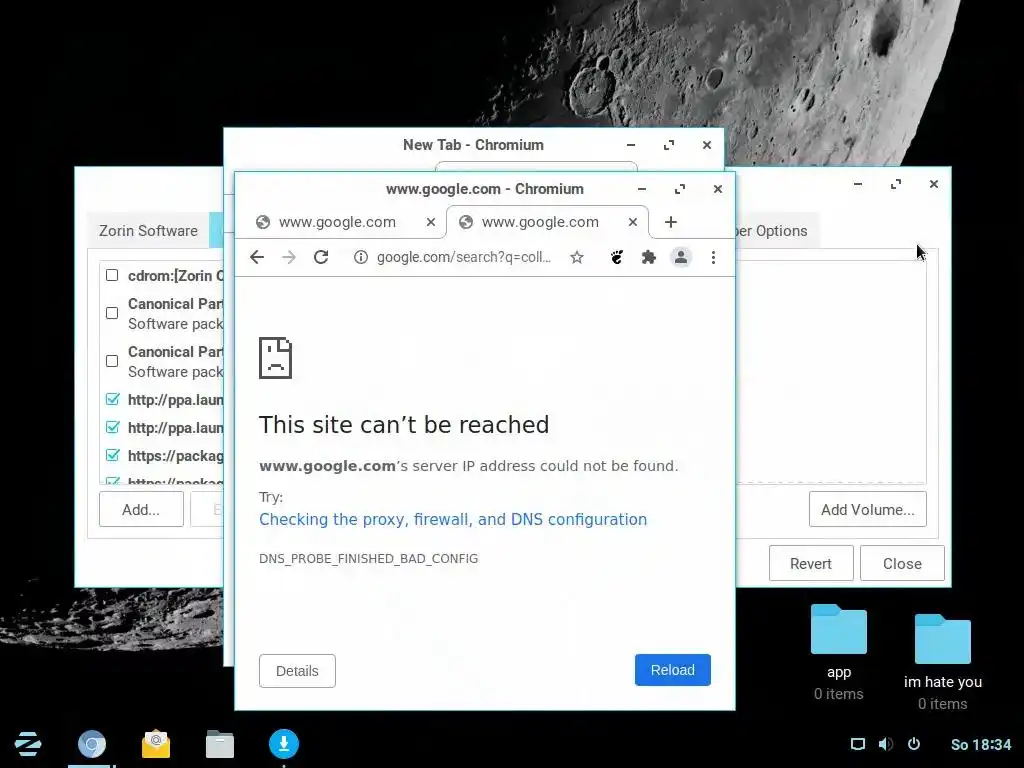
Task: Uncheck the https://packag source
Action: [112, 455]
